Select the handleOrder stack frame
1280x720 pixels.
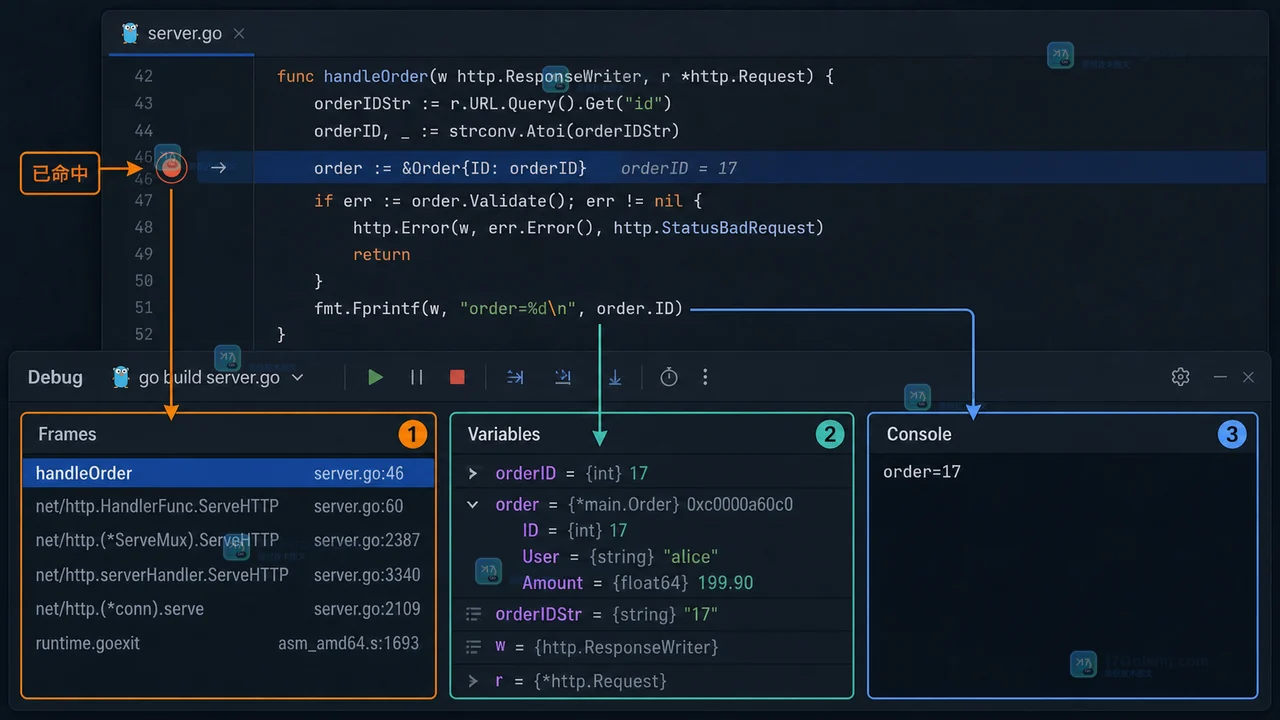coord(228,473)
